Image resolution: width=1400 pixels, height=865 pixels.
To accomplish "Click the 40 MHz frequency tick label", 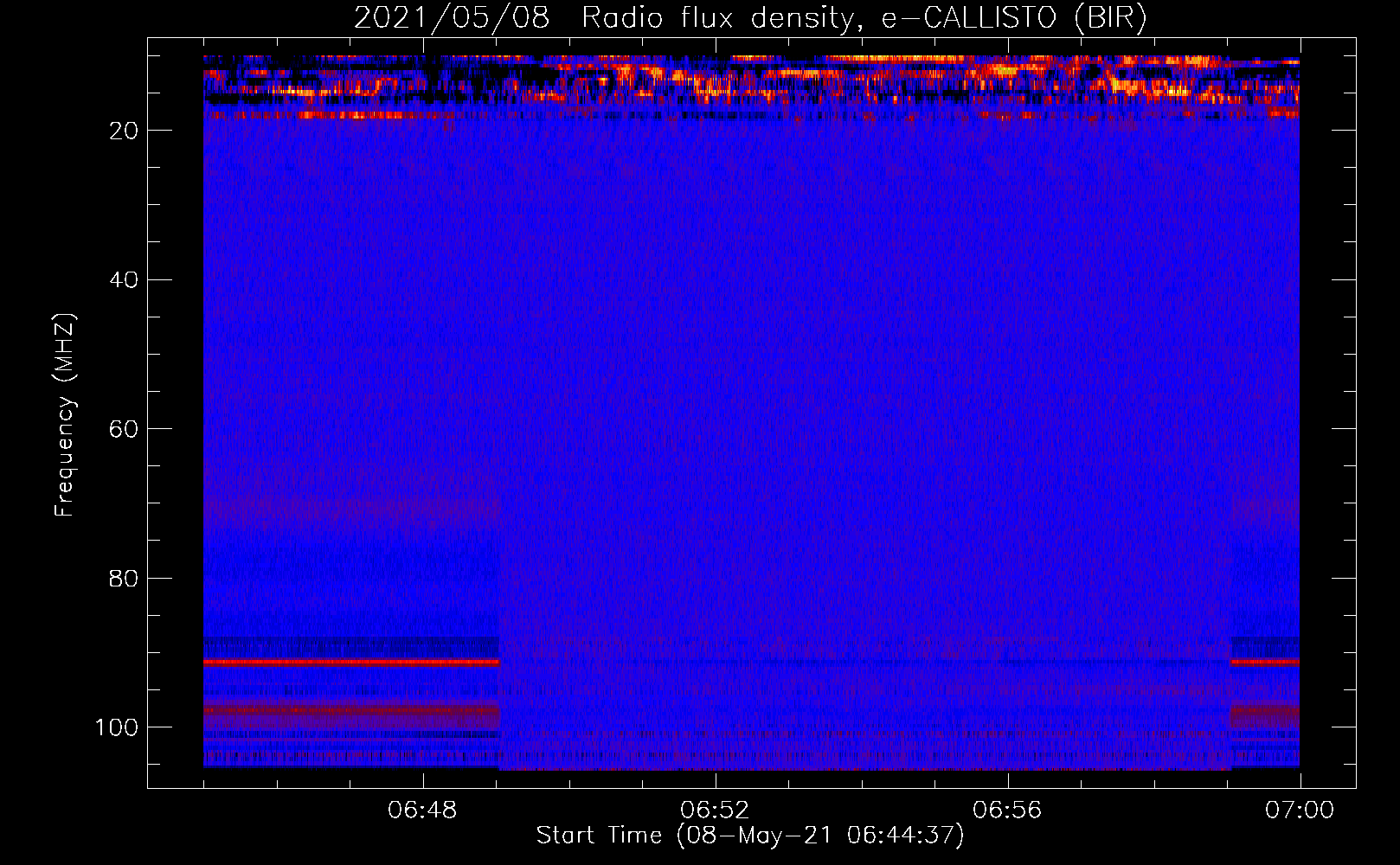I will [125, 280].
